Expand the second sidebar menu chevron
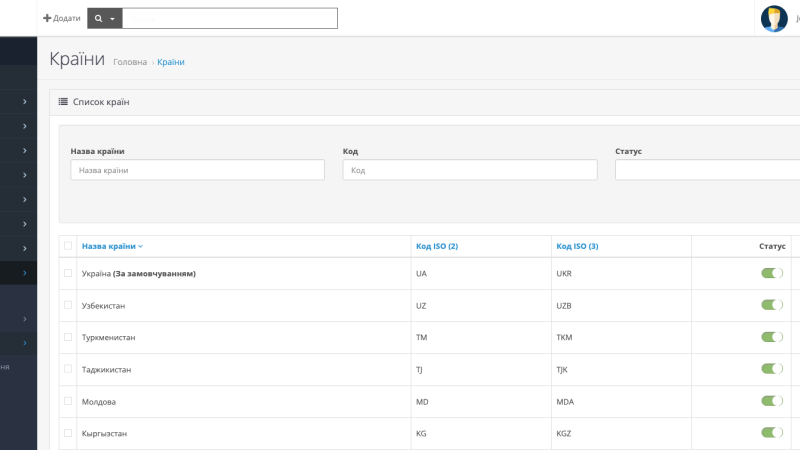This screenshot has width=800, height=450. [24, 126]
